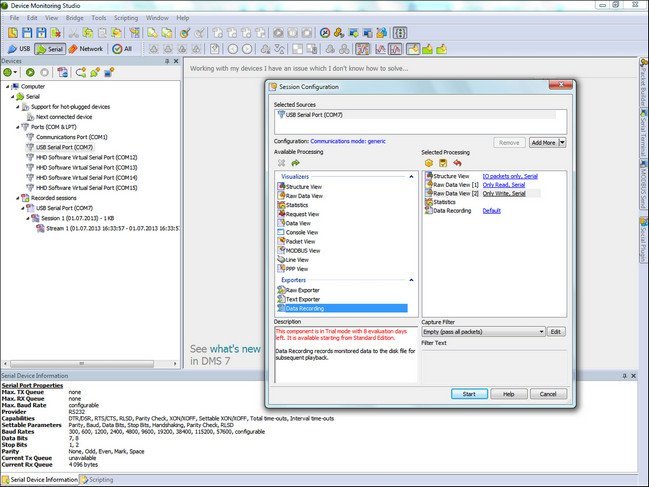Collapse Ports (COM & LPT) node
Image resolution: width=649 pixels, height=487 pixels.
coord(18,127)
